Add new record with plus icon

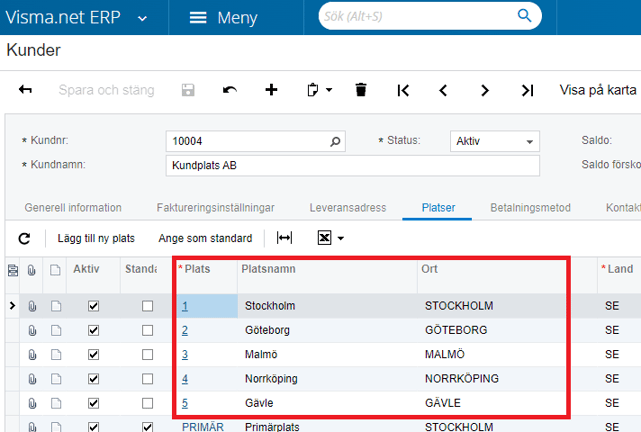coord(271,90)
